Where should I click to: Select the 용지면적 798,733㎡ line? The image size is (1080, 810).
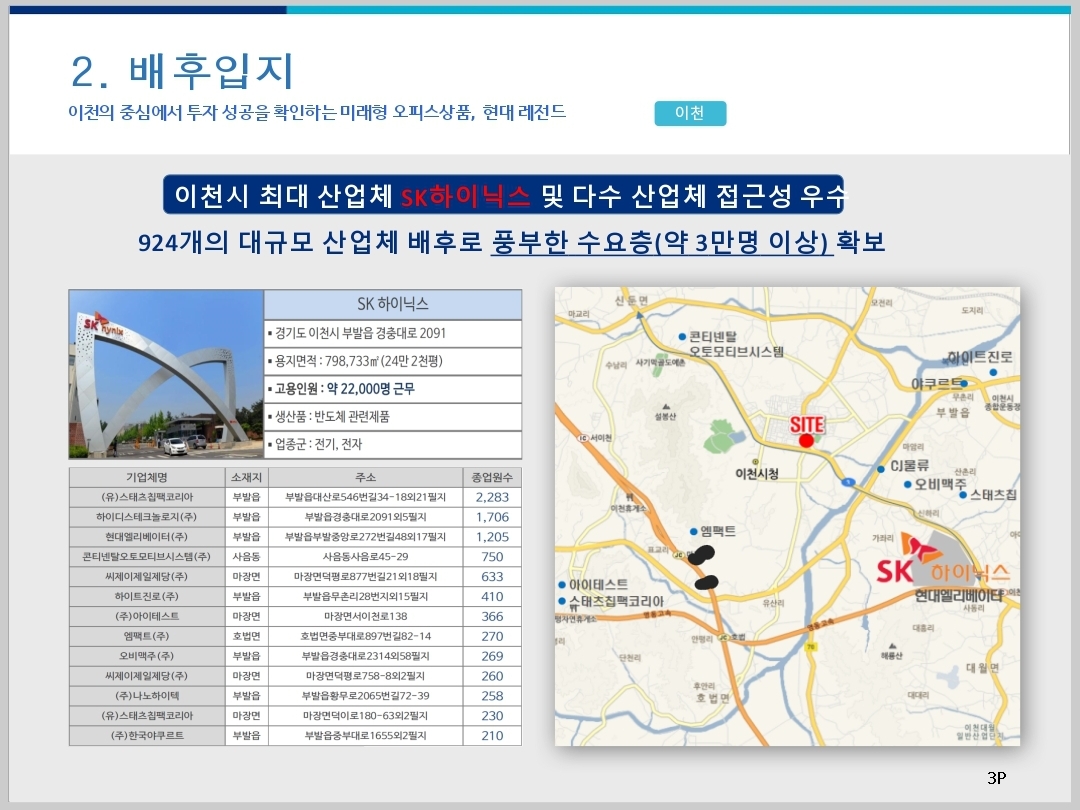(393, 361)
